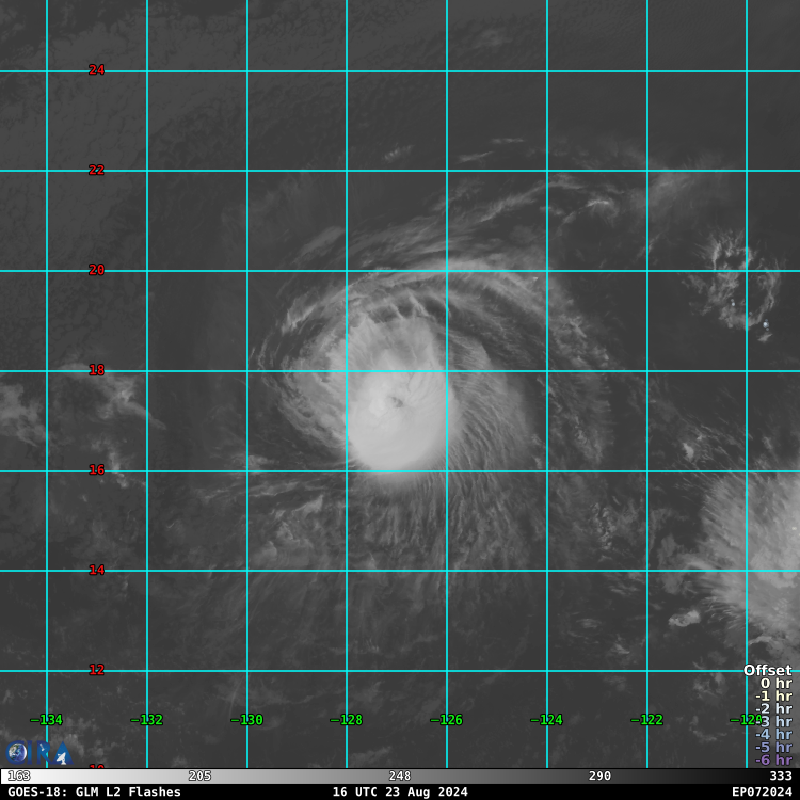The height and width of the screenshot is (800, 800).
Task: Select the -1 hr offset legend entry
Action: click(x=773, y=696)
